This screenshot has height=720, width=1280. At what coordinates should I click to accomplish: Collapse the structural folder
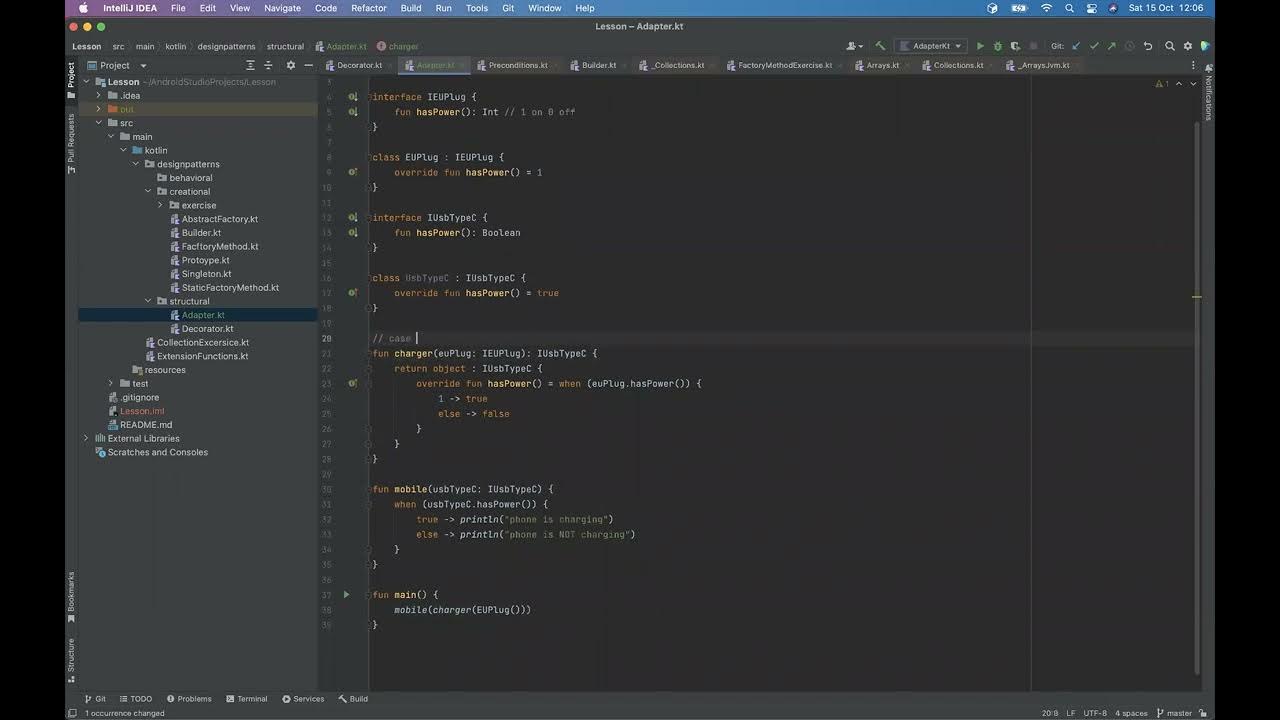[148, 301]
